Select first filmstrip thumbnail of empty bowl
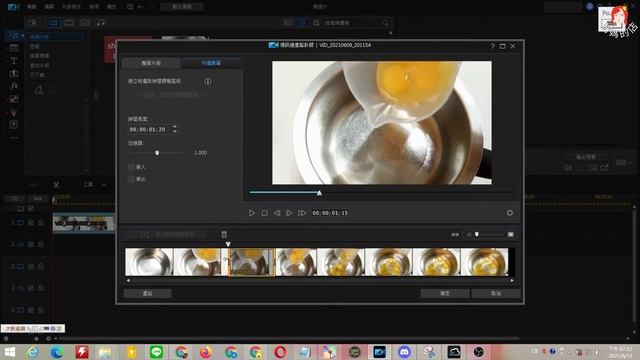This screenshot has height=360, width=640. [x=149, y=262]
